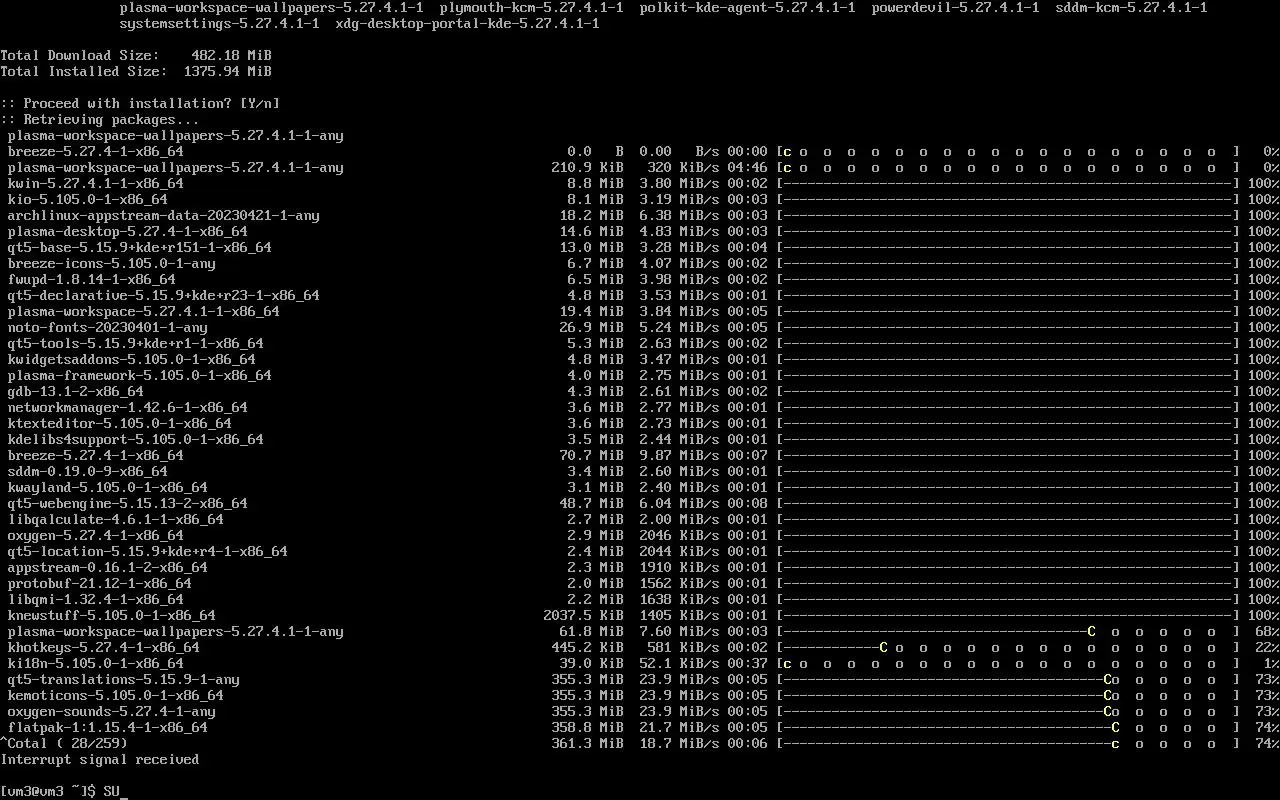Click systemsettings-5.27.4.1-1 in the package list
1280x800 pixels.
point(220,24)
